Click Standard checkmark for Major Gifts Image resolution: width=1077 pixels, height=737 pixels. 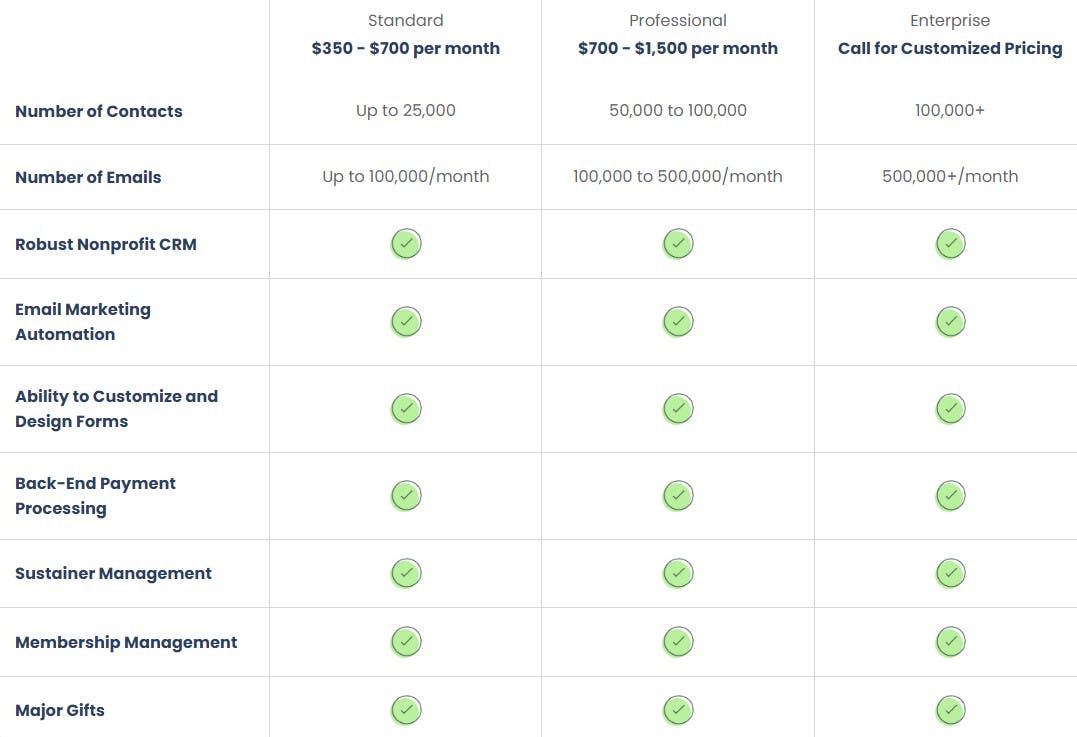click(405, 710)
